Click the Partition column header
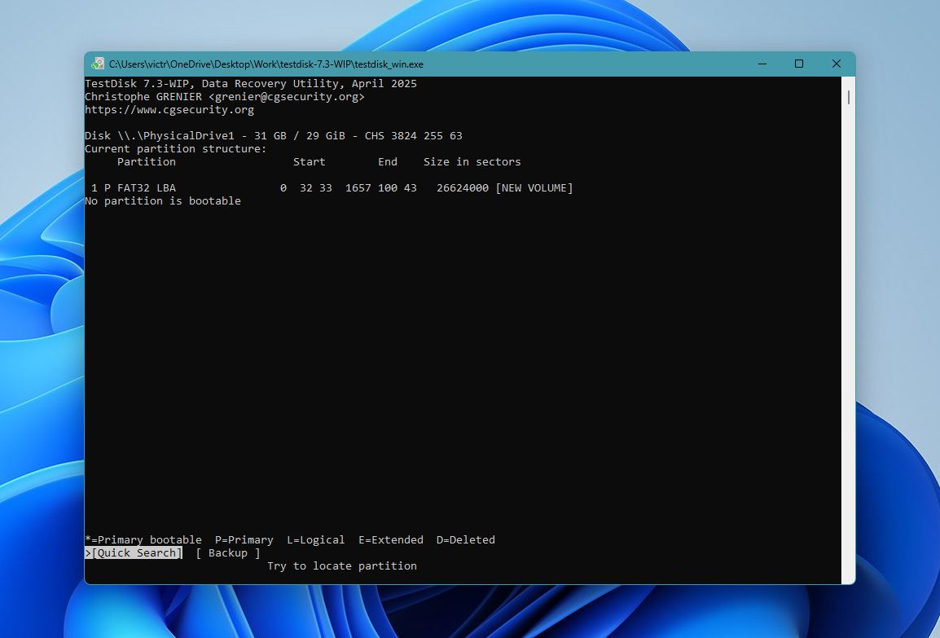 (x=146, y=162)
